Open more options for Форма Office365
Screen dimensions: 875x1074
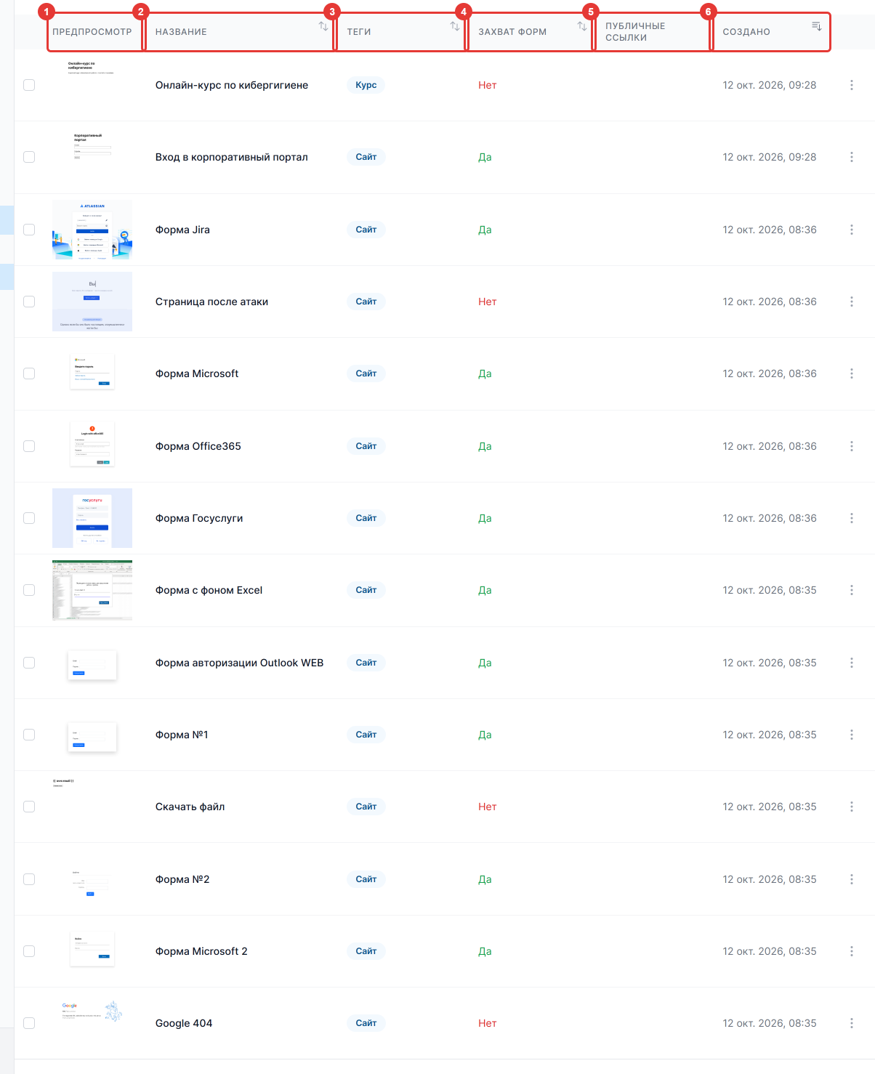click(x=852, y=446)
